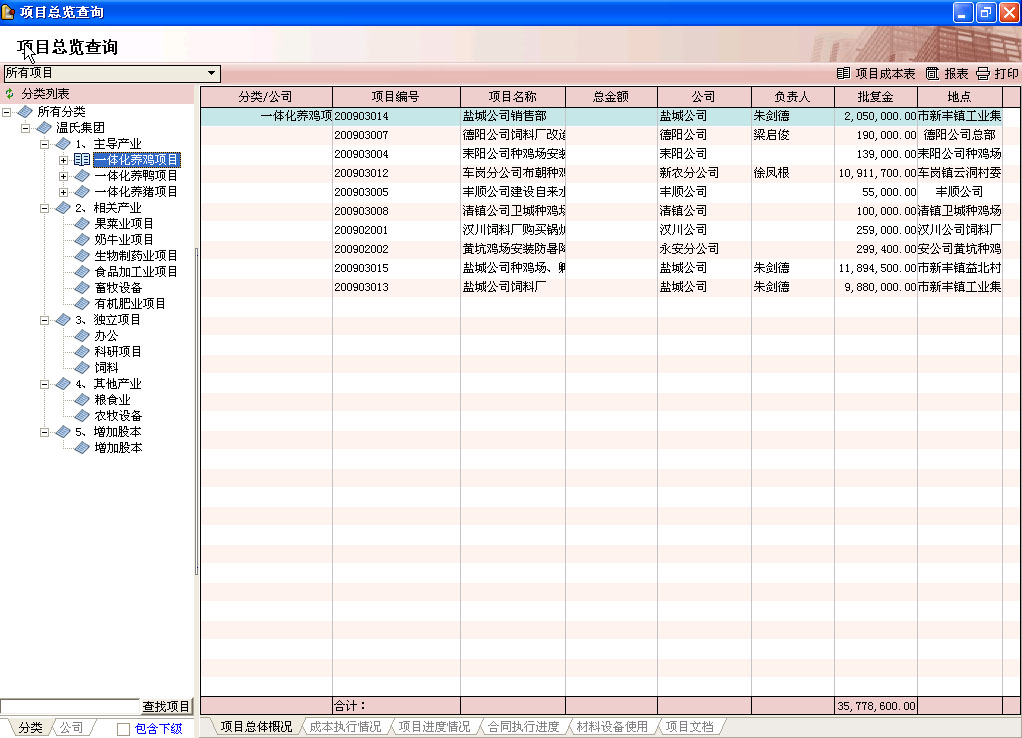
Task: Click the icon beside 一体化养鸭项目
Action: [x=81, y=176]
